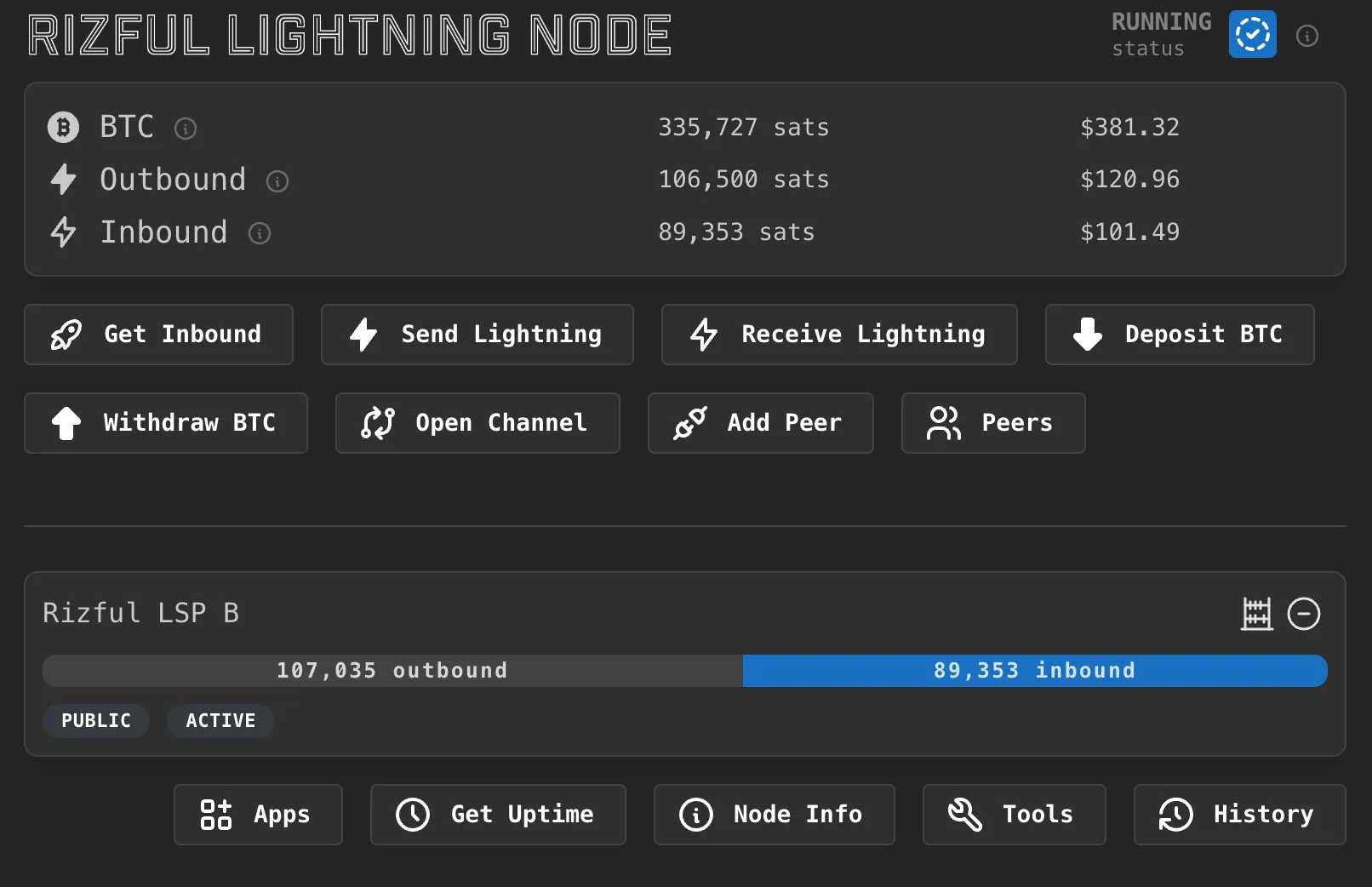This screenshot has height=887, width=1372.
Task: Click the 335,727 sats BTC balance
Action: (x=743, y=128)
